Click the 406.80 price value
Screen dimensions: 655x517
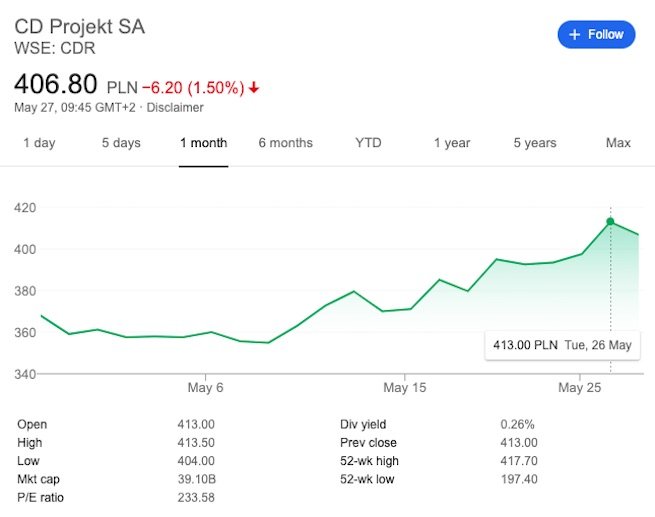pos(56,84)
